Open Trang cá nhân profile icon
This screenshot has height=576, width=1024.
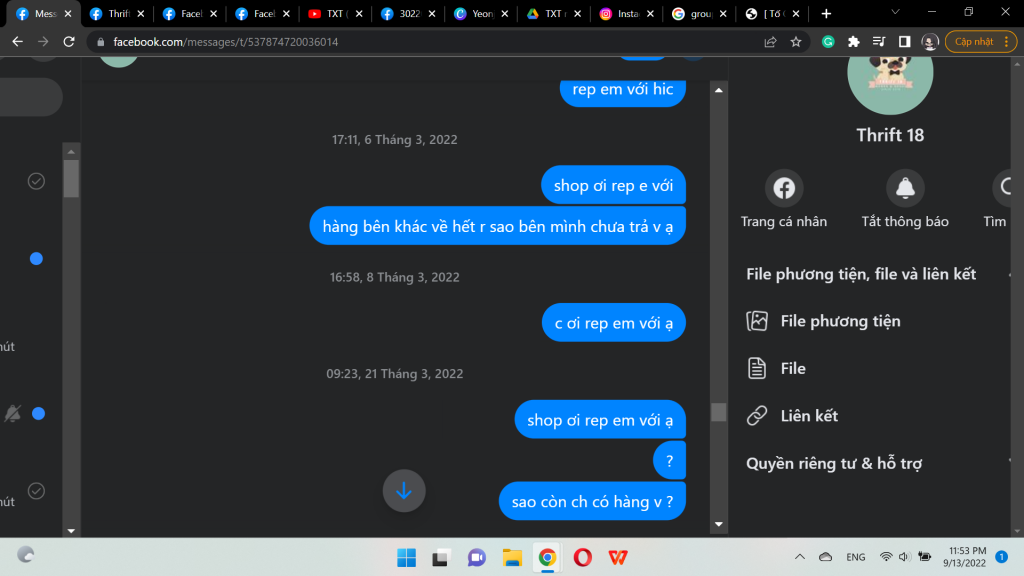pyautogui.click(x=784, y=188)
